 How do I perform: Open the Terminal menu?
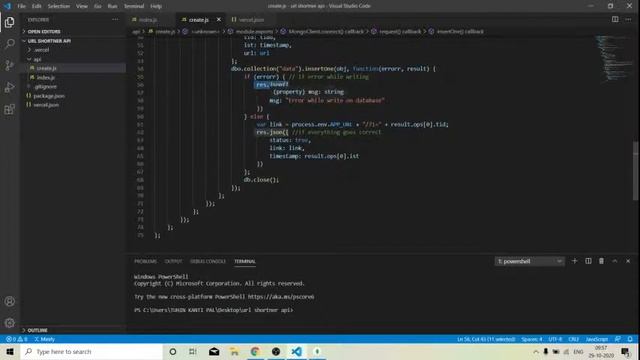pos(134,6)
